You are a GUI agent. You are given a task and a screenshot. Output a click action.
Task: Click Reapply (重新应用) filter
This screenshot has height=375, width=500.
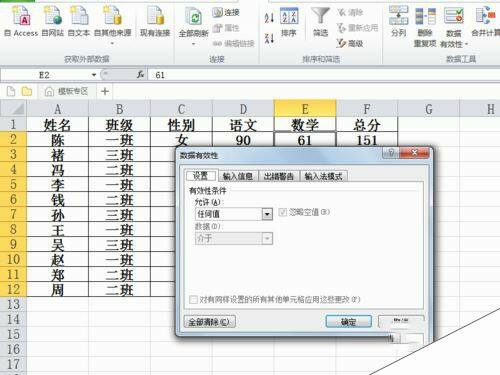click(357, 28)
